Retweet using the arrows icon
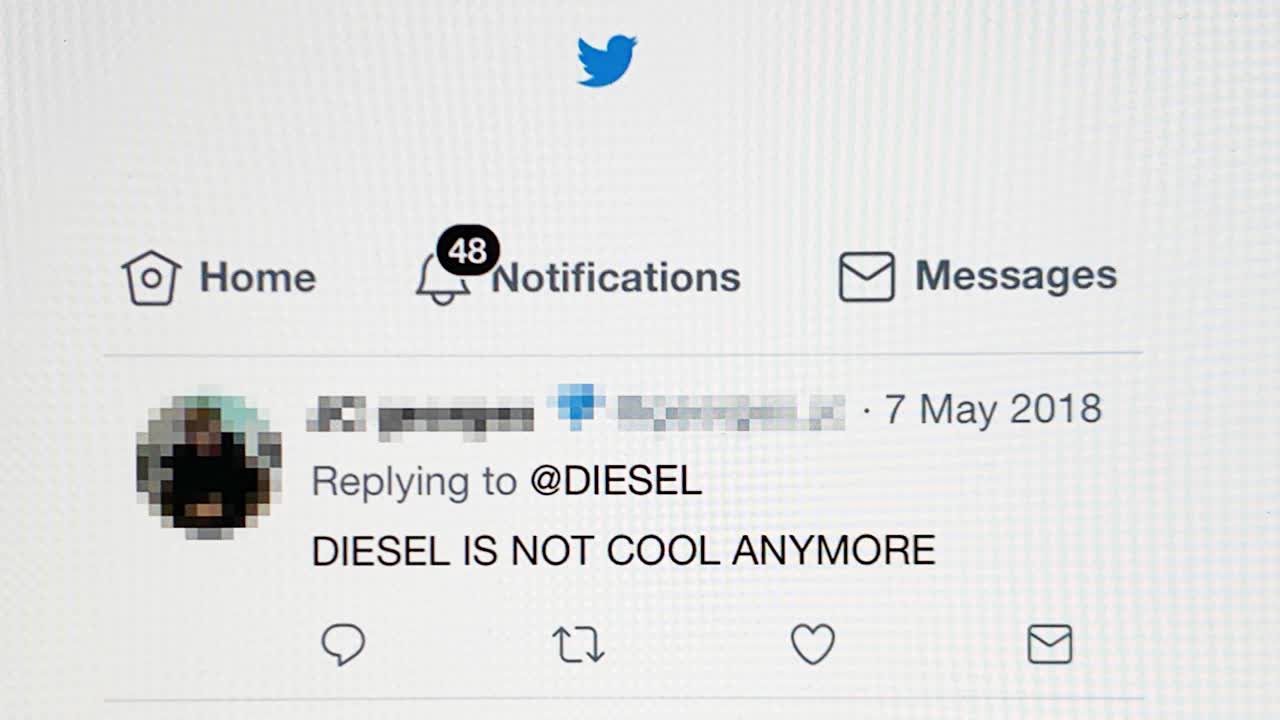 (579, 645)
